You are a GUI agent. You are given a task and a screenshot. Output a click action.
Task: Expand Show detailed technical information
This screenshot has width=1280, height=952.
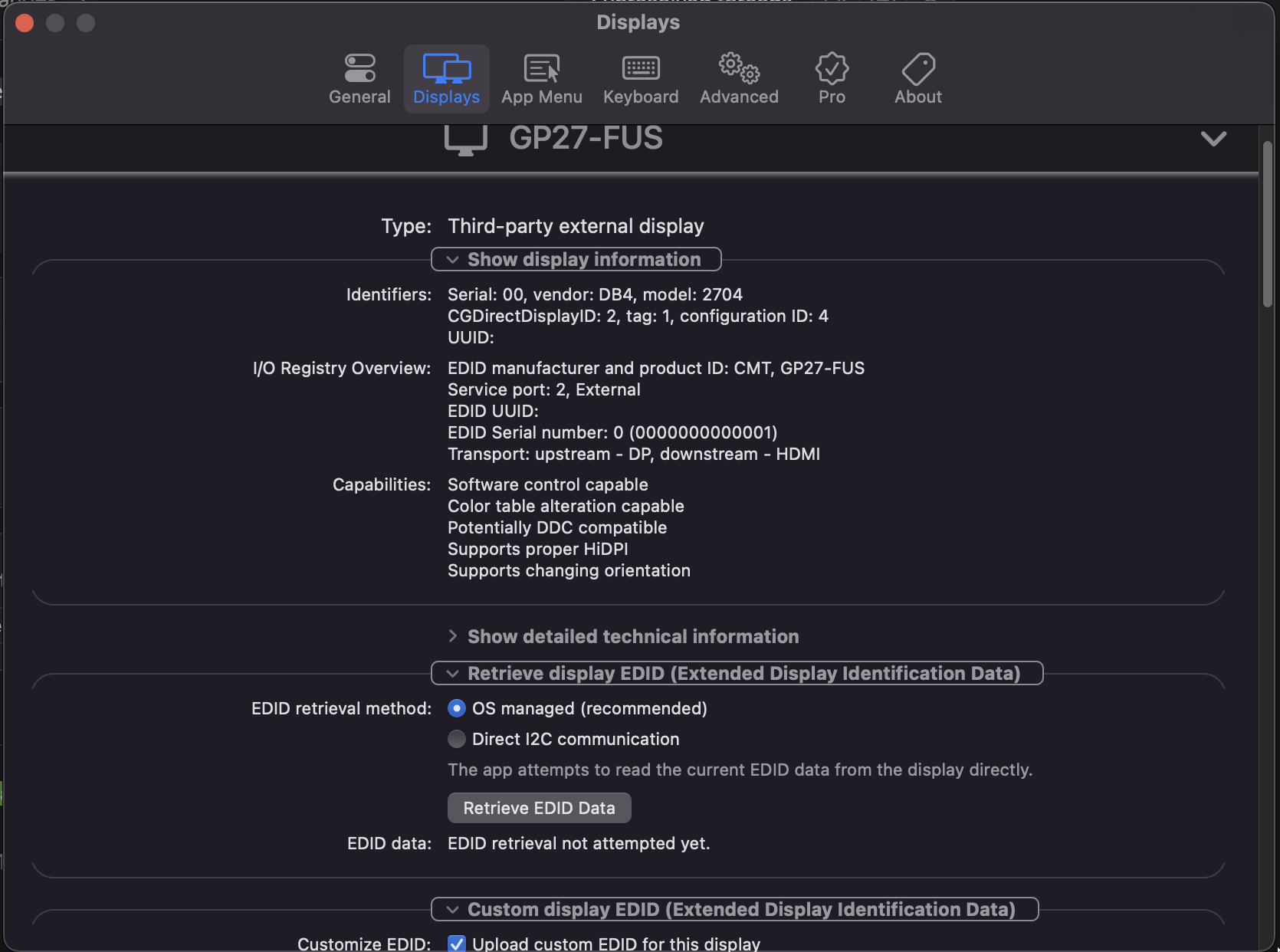tap(452, 636)
